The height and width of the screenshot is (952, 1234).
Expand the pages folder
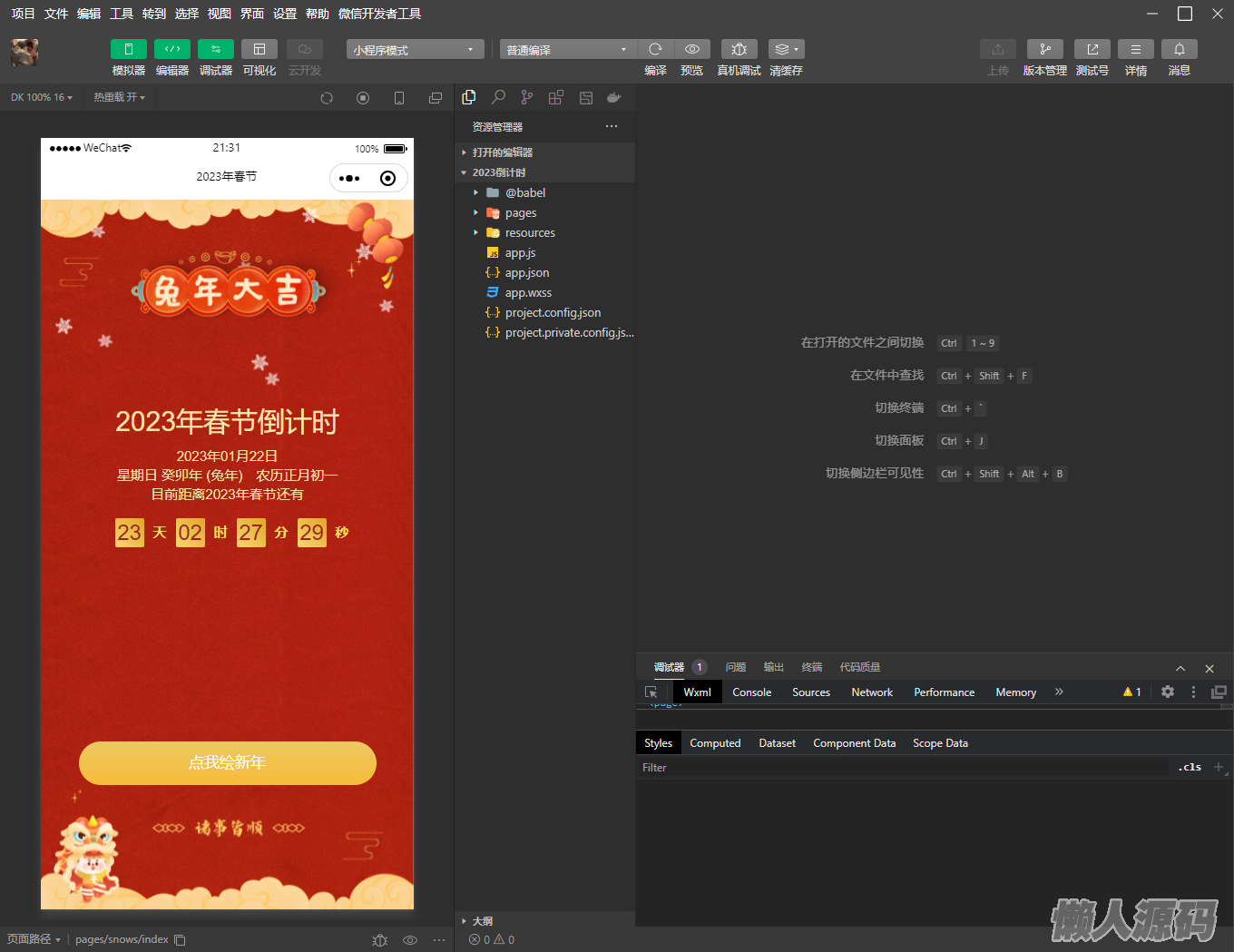(x=521, y=213)
